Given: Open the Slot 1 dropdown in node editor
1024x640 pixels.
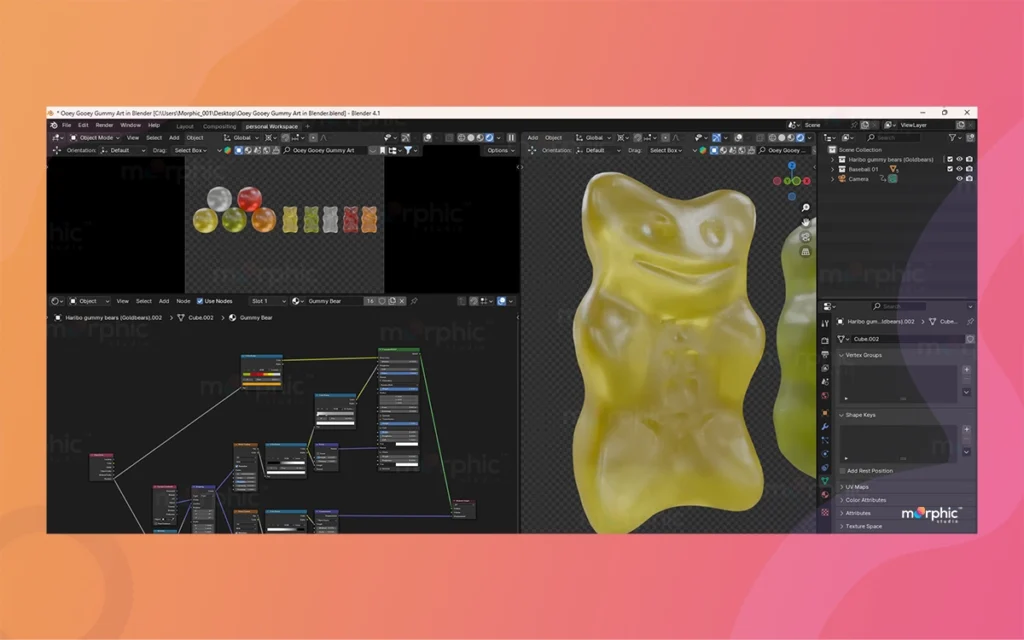Looking at the screenshot, I should [x=269, y=301].
